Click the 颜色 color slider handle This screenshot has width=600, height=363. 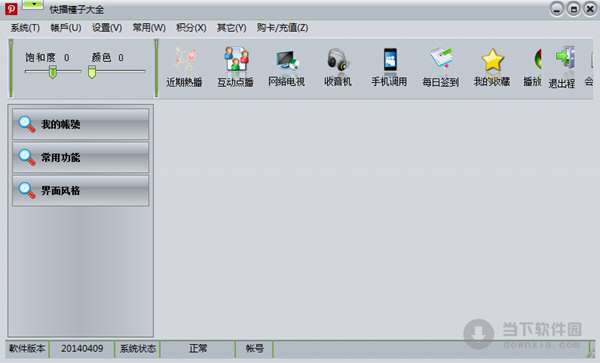pos(92,72)
